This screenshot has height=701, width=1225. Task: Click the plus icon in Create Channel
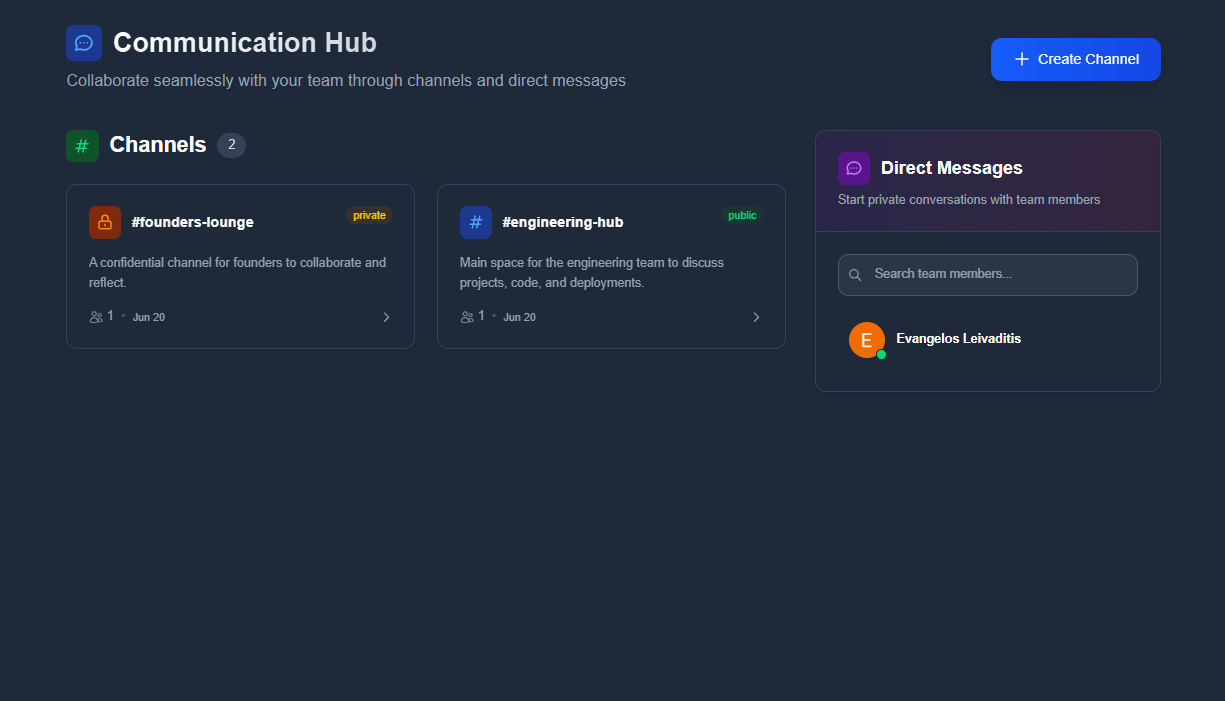(1022, 59)
